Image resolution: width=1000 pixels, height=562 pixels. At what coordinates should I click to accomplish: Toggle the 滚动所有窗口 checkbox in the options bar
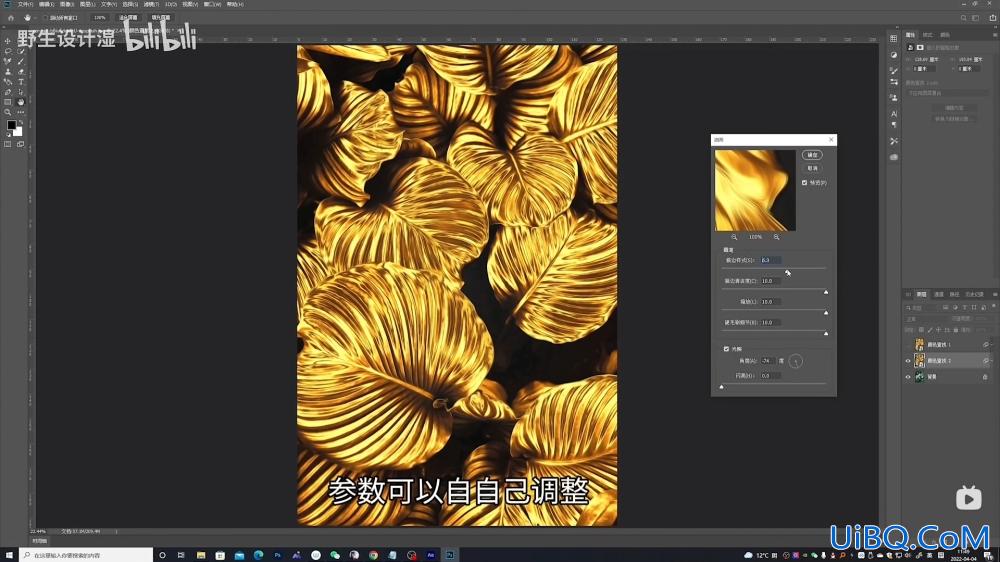[46, 18]
